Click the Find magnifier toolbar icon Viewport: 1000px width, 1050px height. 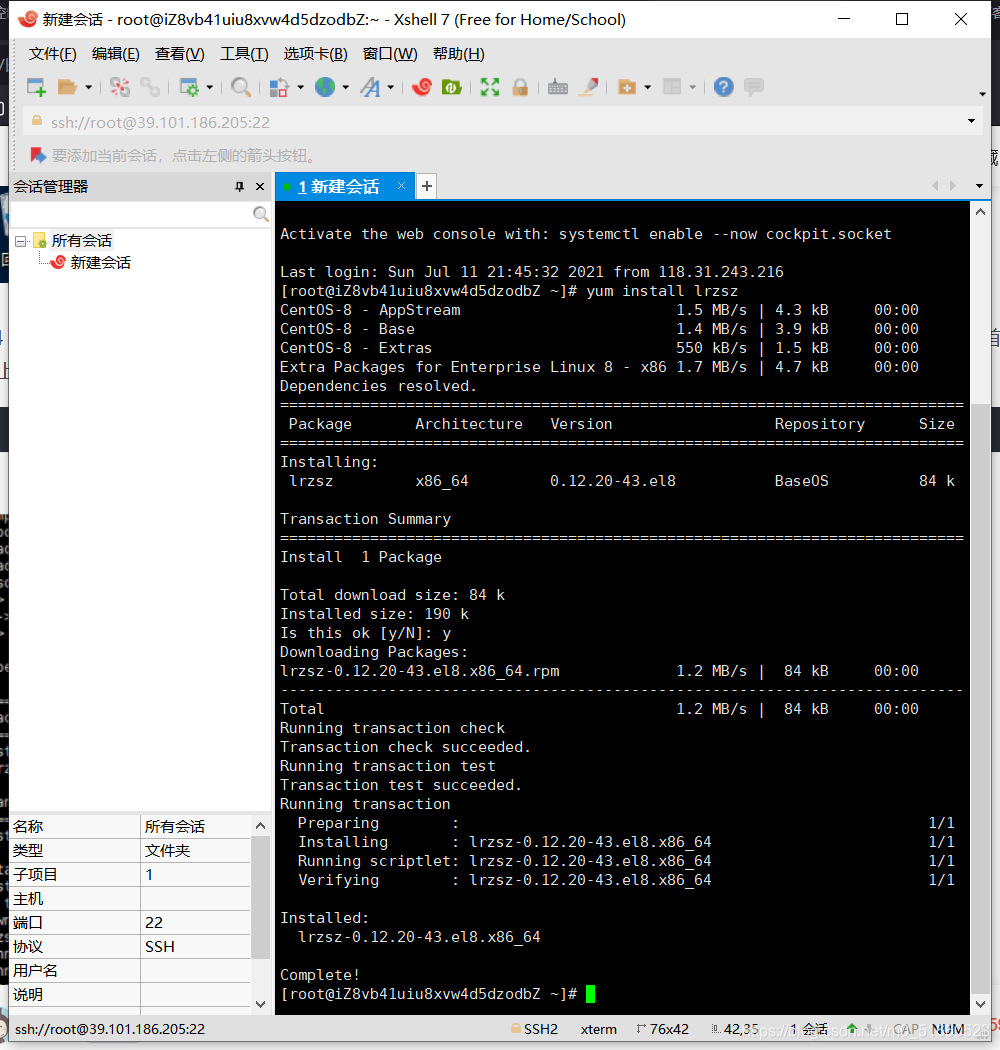pos(240,87)
